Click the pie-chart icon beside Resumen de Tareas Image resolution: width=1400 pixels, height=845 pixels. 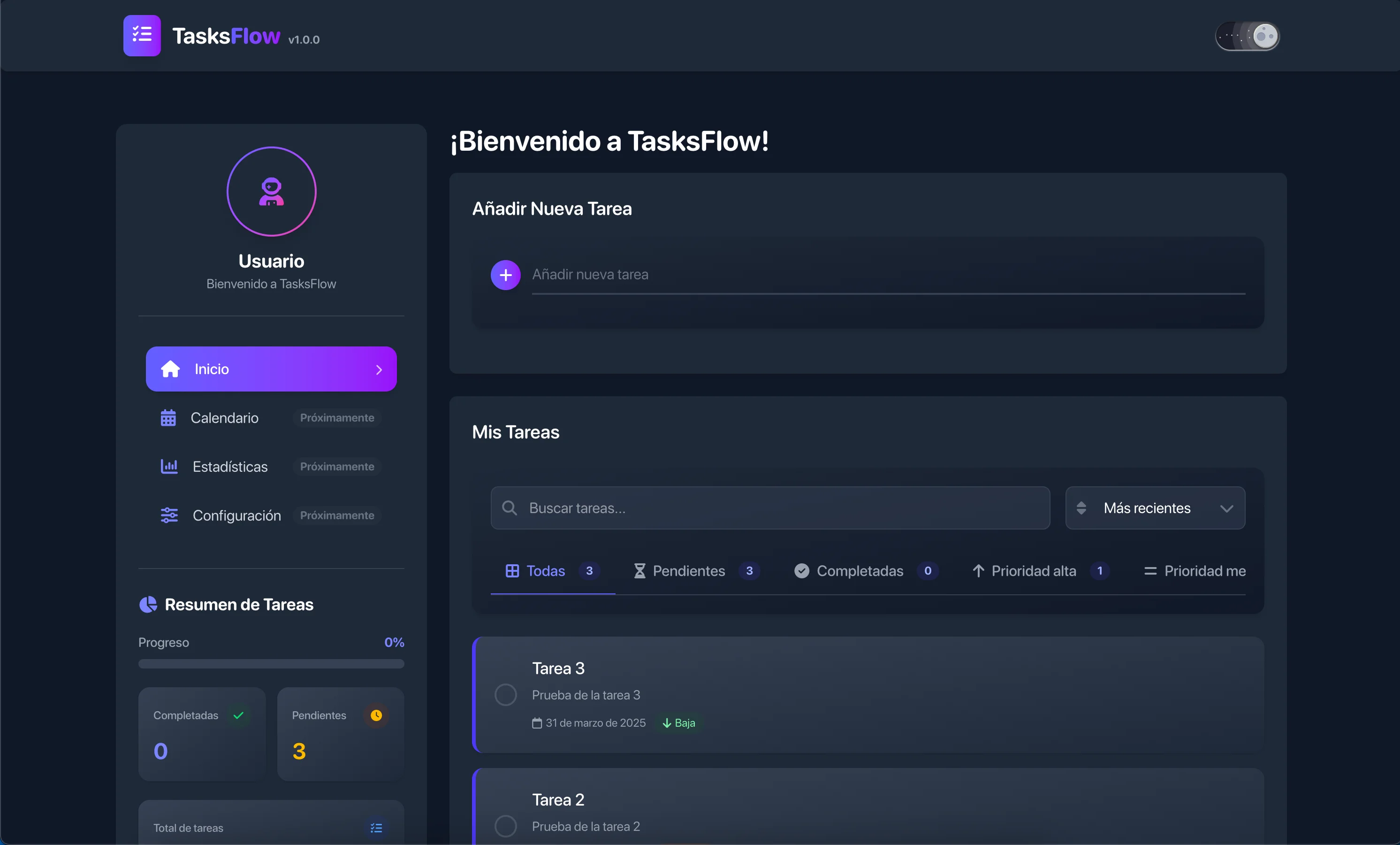click(148, 605)
